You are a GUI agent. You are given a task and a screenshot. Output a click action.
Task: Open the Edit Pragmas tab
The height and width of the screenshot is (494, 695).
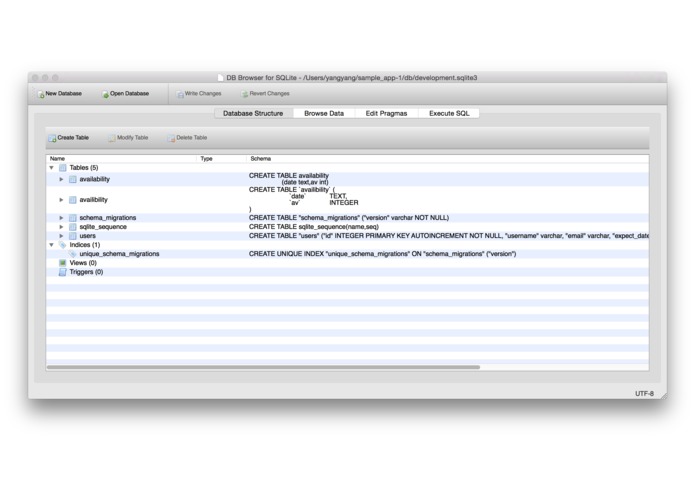coord(386,113)
